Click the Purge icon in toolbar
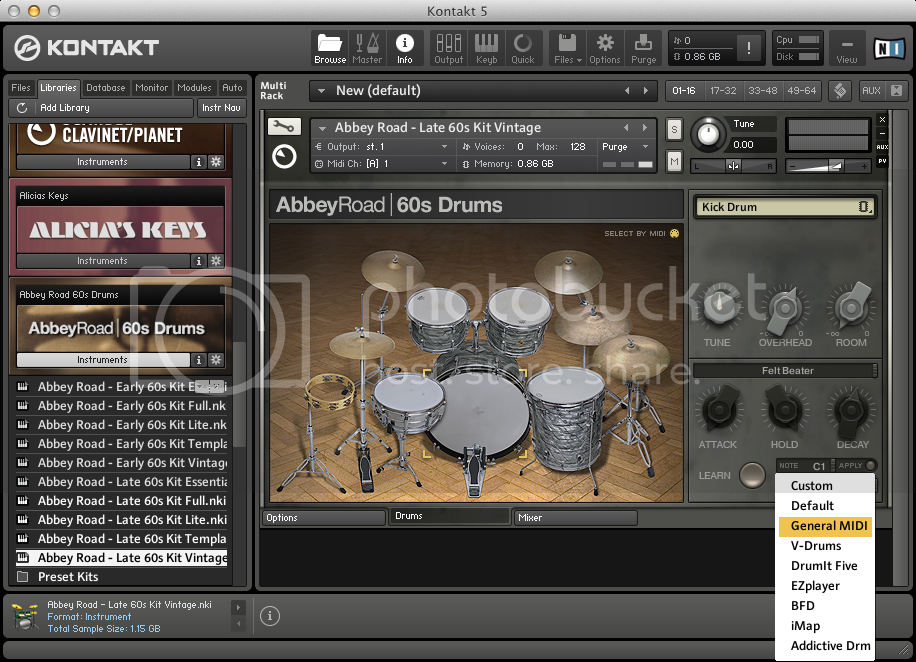 pos(644,47)
